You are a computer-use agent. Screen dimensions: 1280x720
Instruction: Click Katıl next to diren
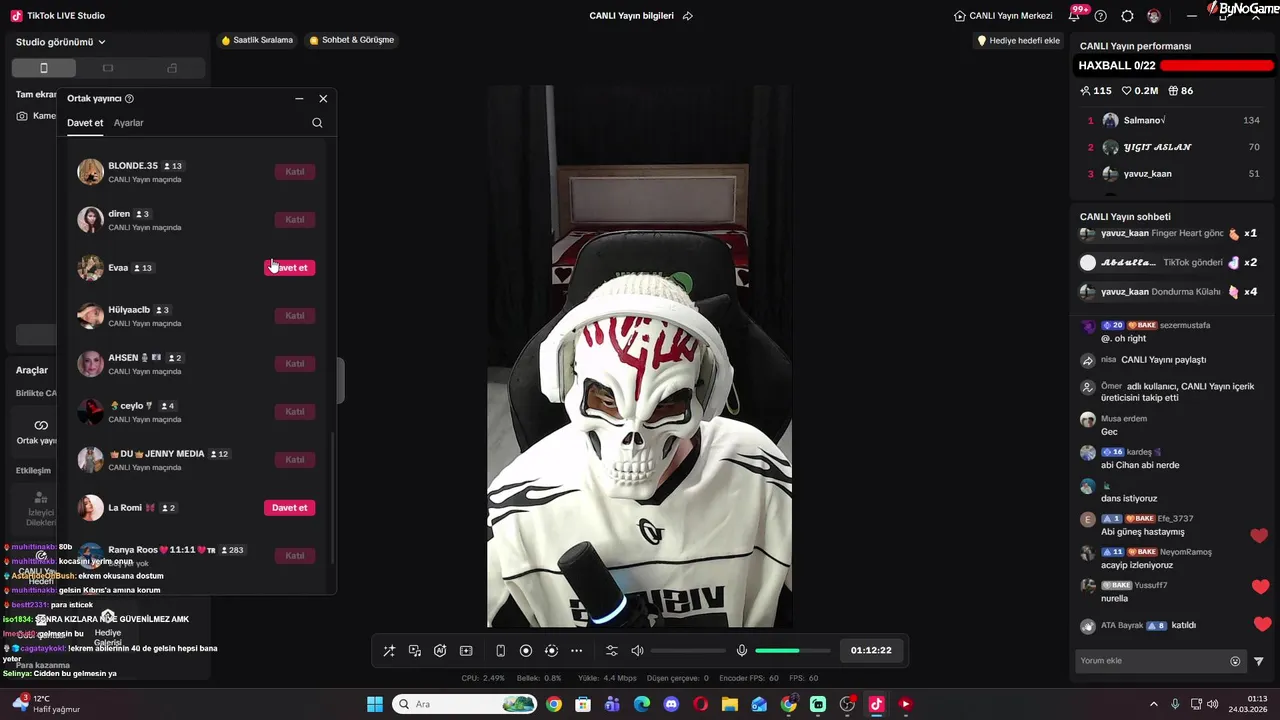coord(295,220)
